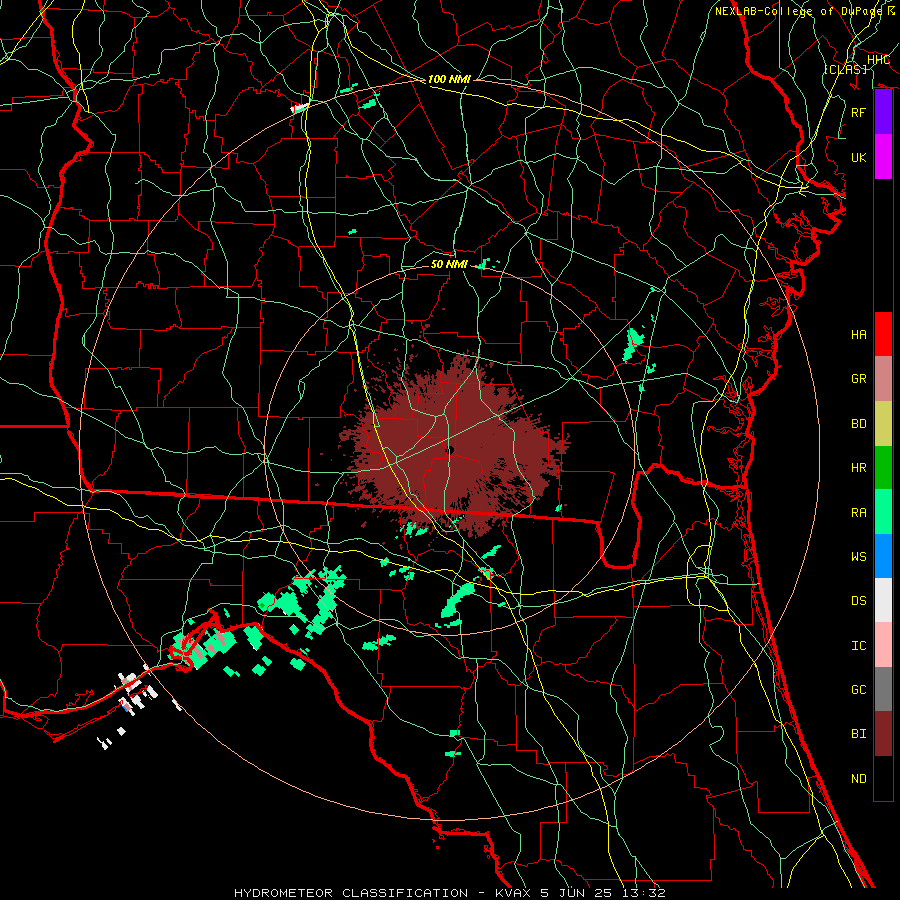Click the 'WS' legend label
The width and height of the screenshot is (900, 900).
coord(858,557)
